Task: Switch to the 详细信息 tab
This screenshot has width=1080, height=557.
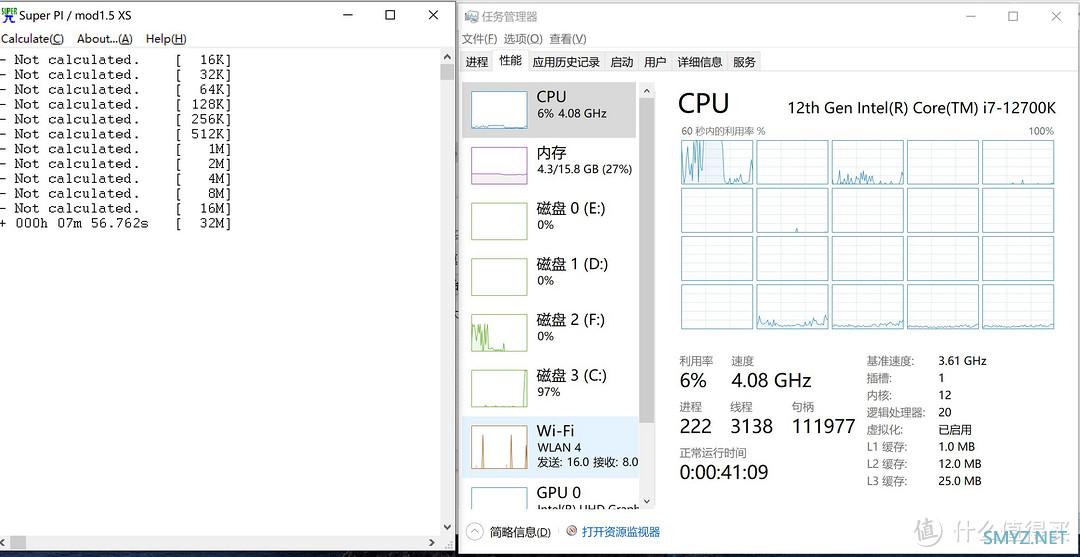Action: pyautogui.click(x=700, y=62)
